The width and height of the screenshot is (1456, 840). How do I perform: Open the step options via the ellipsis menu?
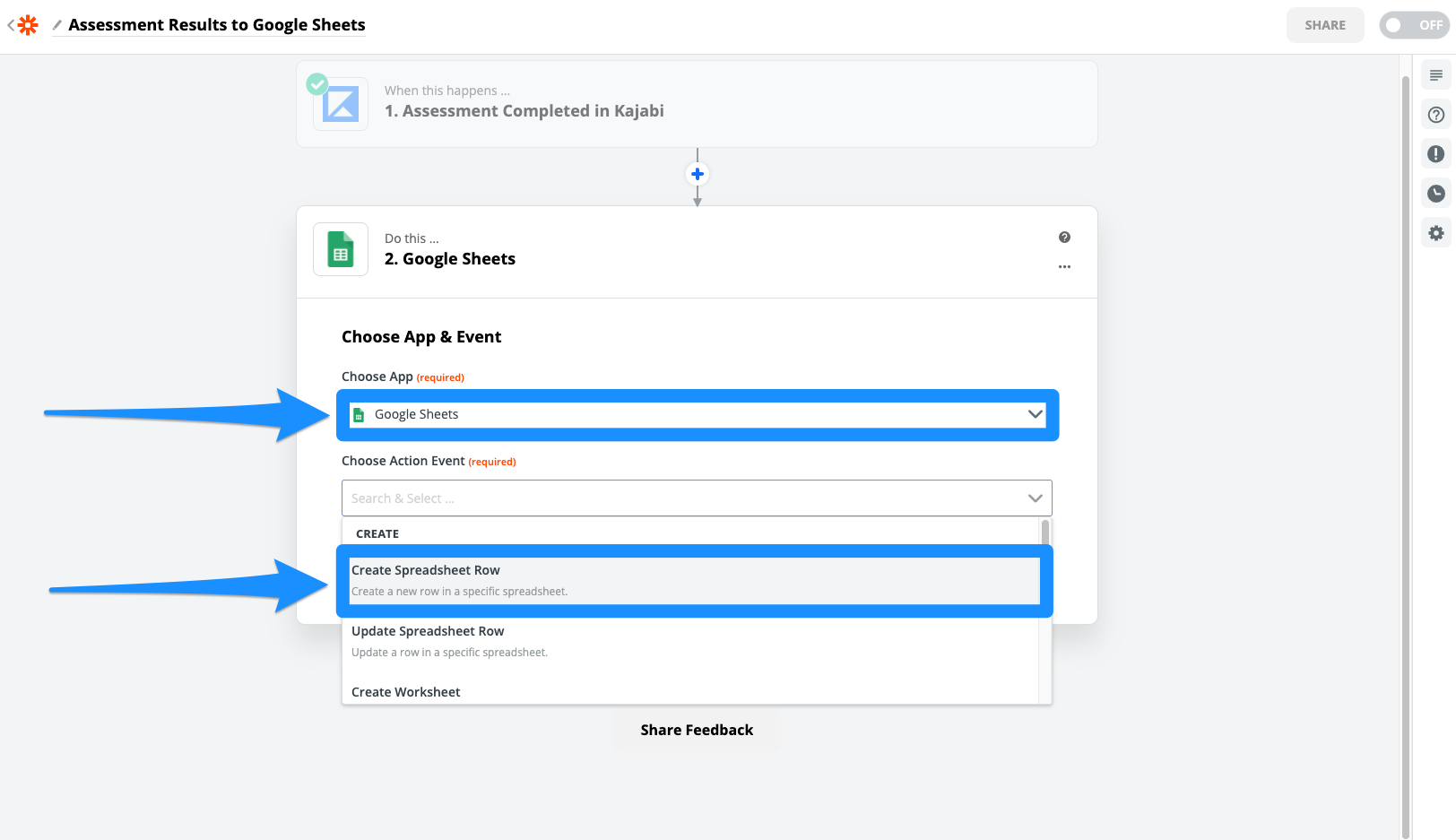tap(1064, 266)
